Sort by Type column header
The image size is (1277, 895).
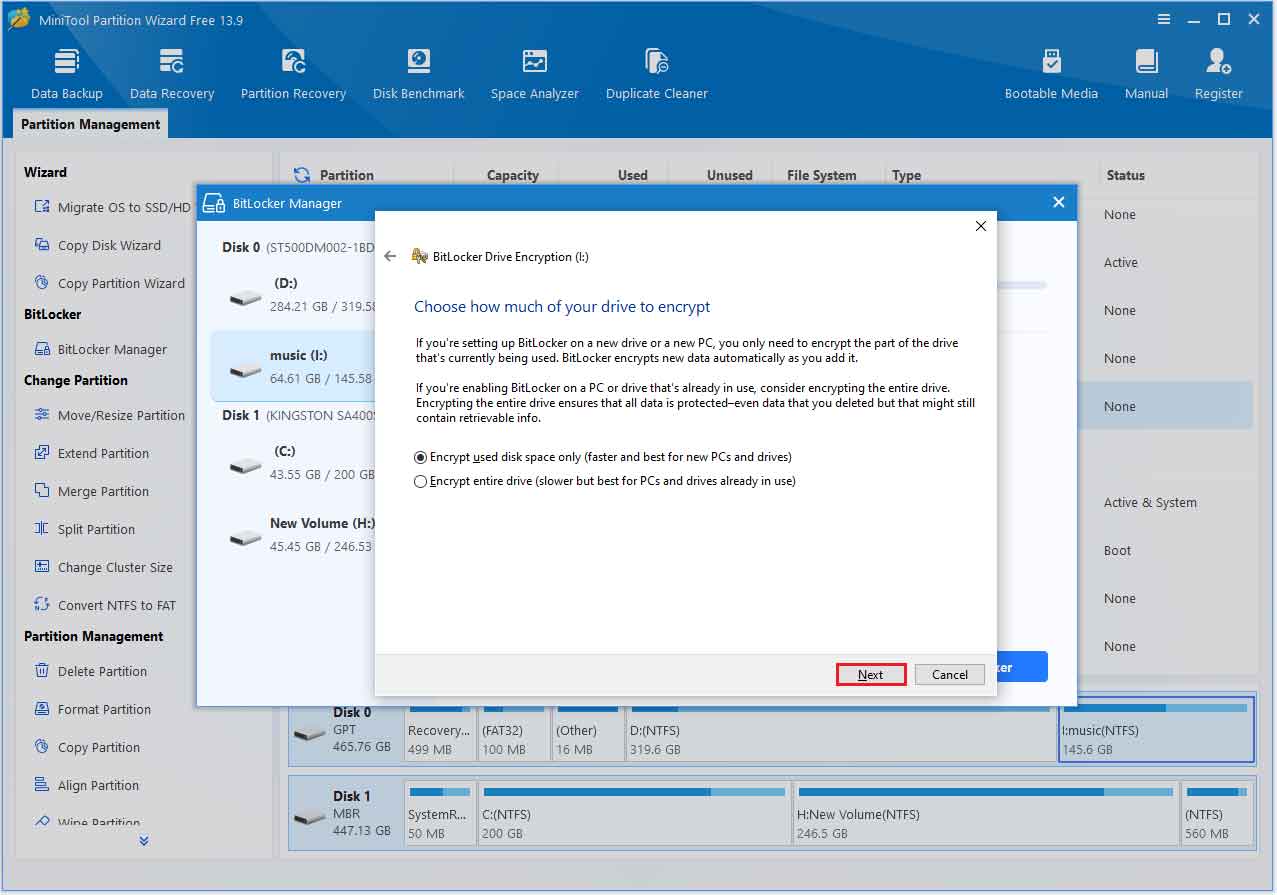pyautogui.click(x=906, y=175)
